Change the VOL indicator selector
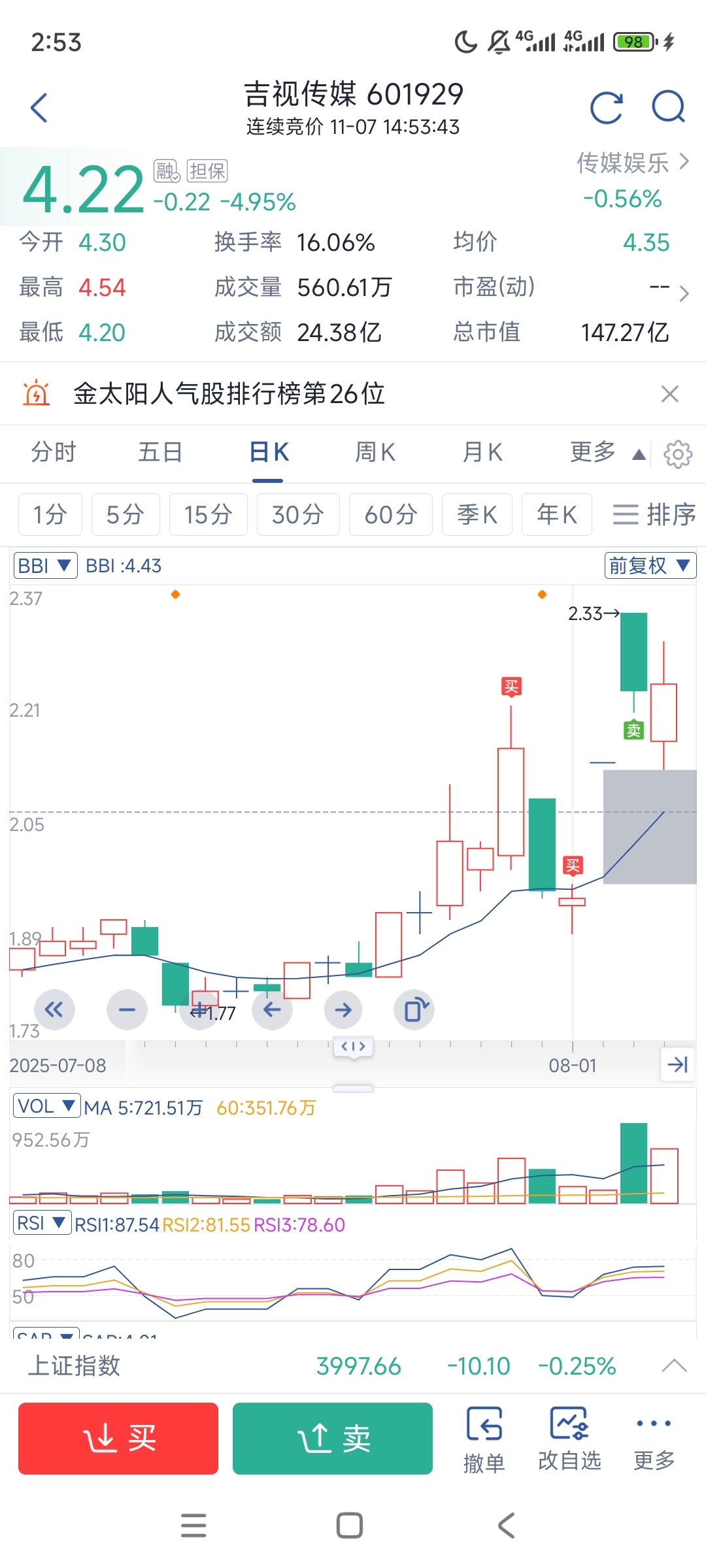The height and width of the screenshot is (1568, 706). pos(46,1106)
